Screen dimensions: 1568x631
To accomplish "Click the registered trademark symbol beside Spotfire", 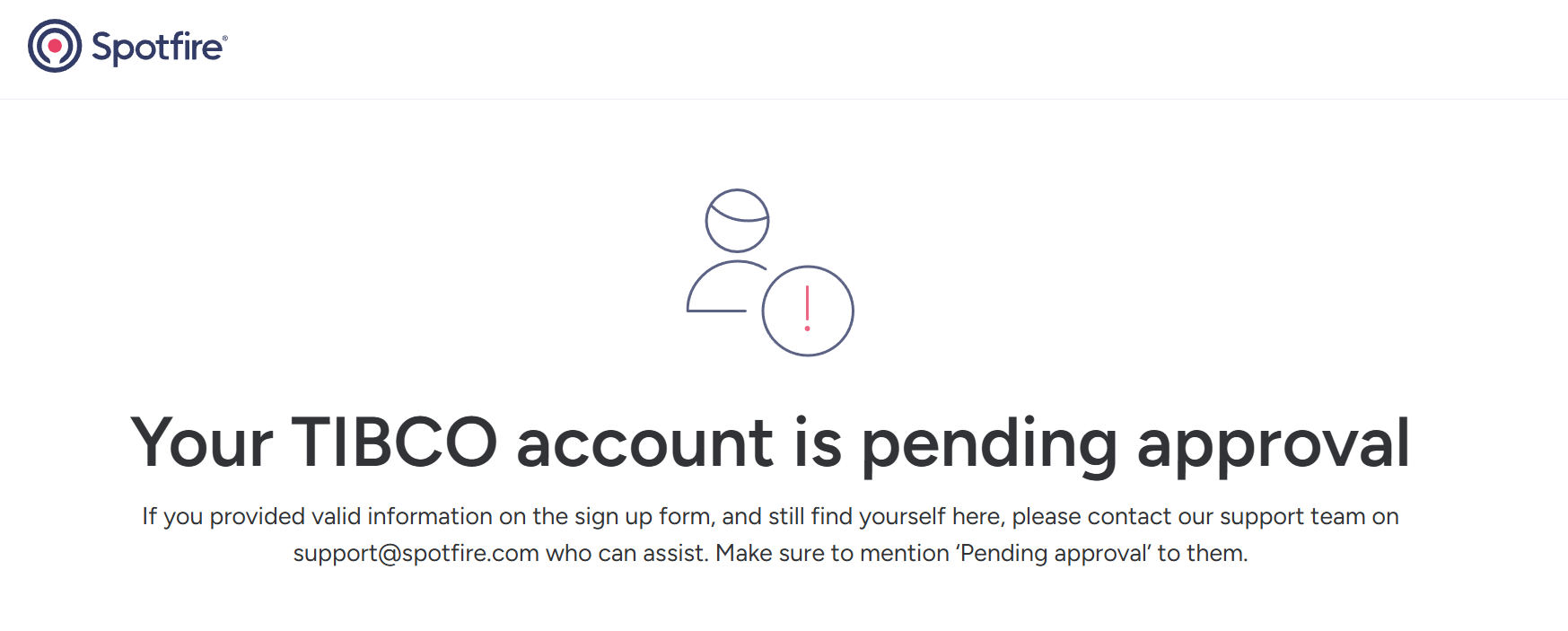I will [224, 38].
